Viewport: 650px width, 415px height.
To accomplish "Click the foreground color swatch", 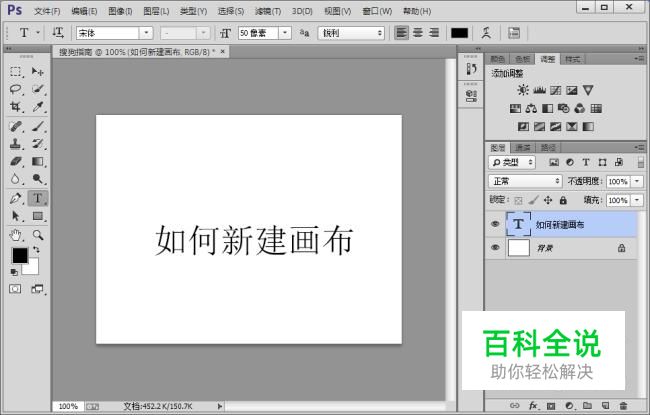I will click(19, 255).
